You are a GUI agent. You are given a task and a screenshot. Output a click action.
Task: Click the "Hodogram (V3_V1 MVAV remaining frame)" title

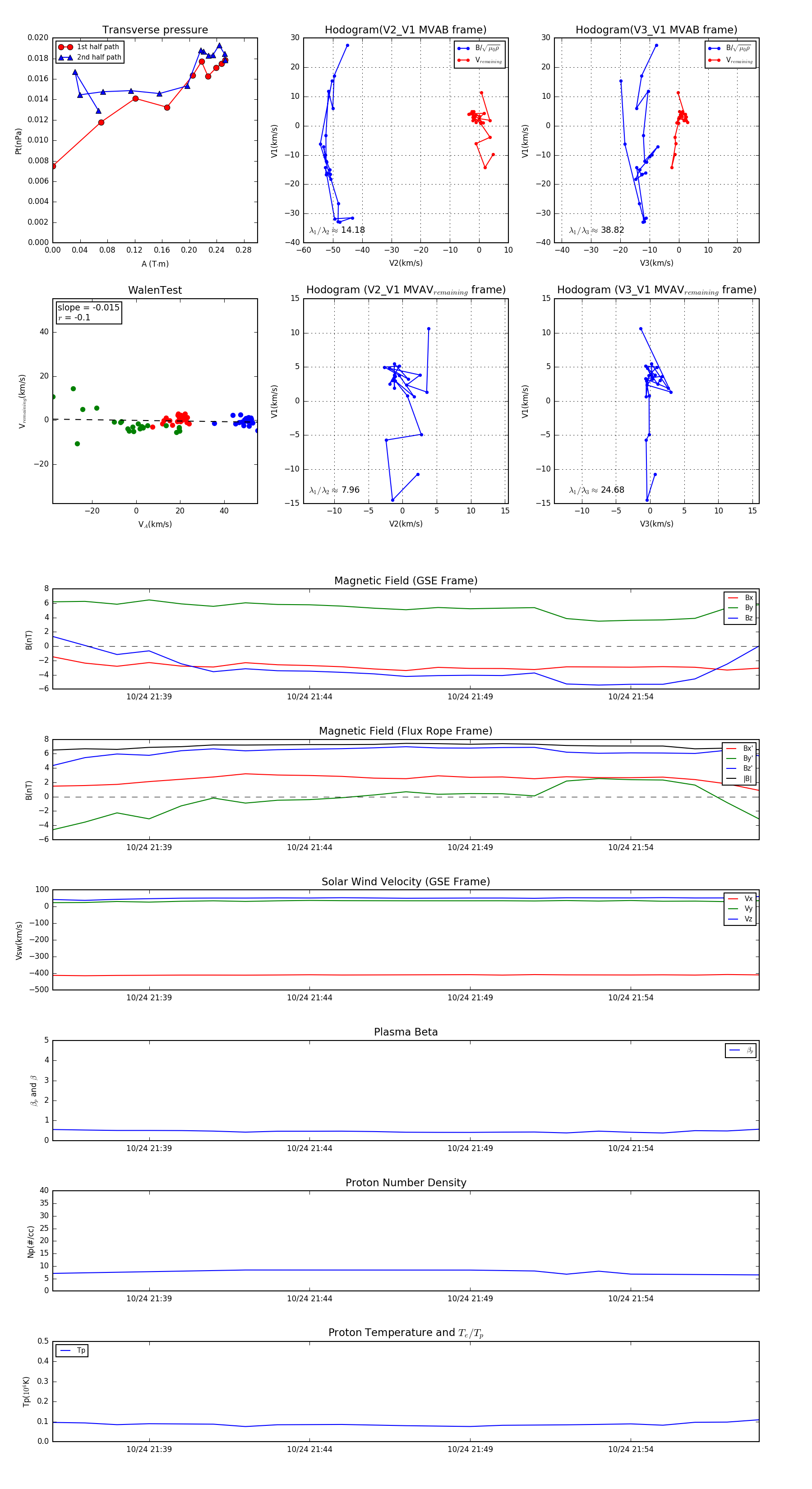click(656, 290)
